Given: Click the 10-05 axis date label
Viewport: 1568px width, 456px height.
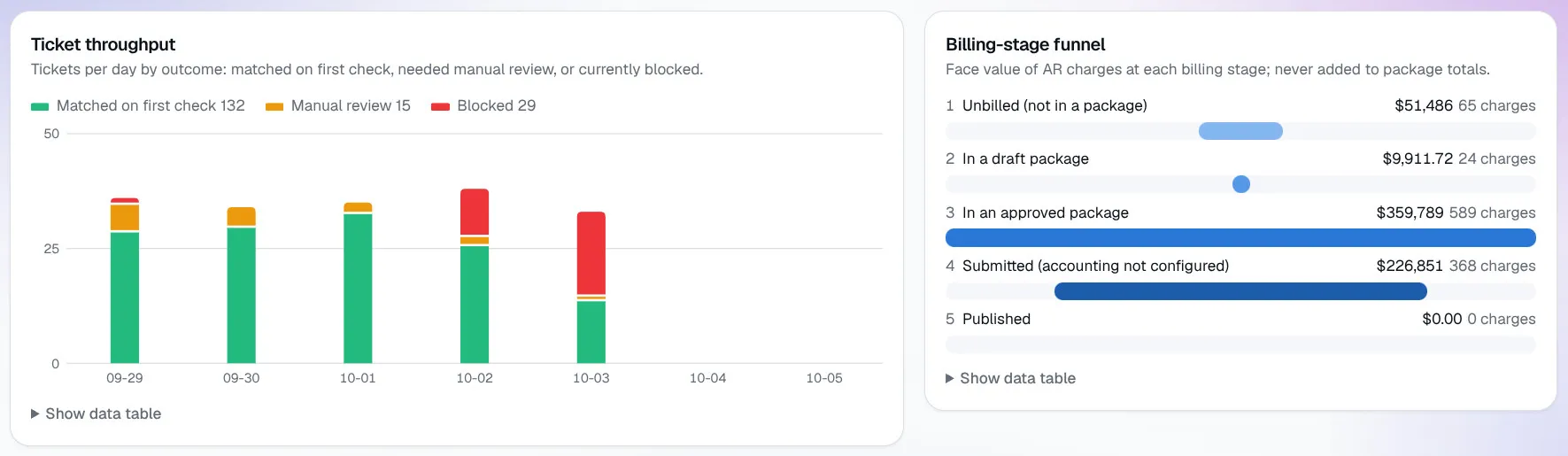Looking at the screenshot, I should coord(824,378).
